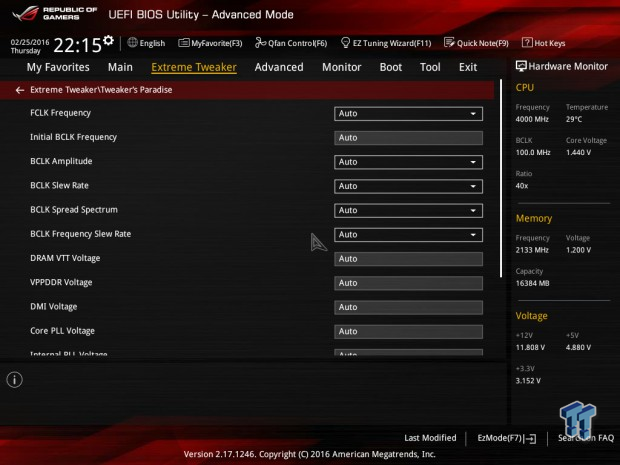Viewport: 620px width, 465px height.
Task: Click the 16384 MB memory capacity value
Action: coord(532,284)
